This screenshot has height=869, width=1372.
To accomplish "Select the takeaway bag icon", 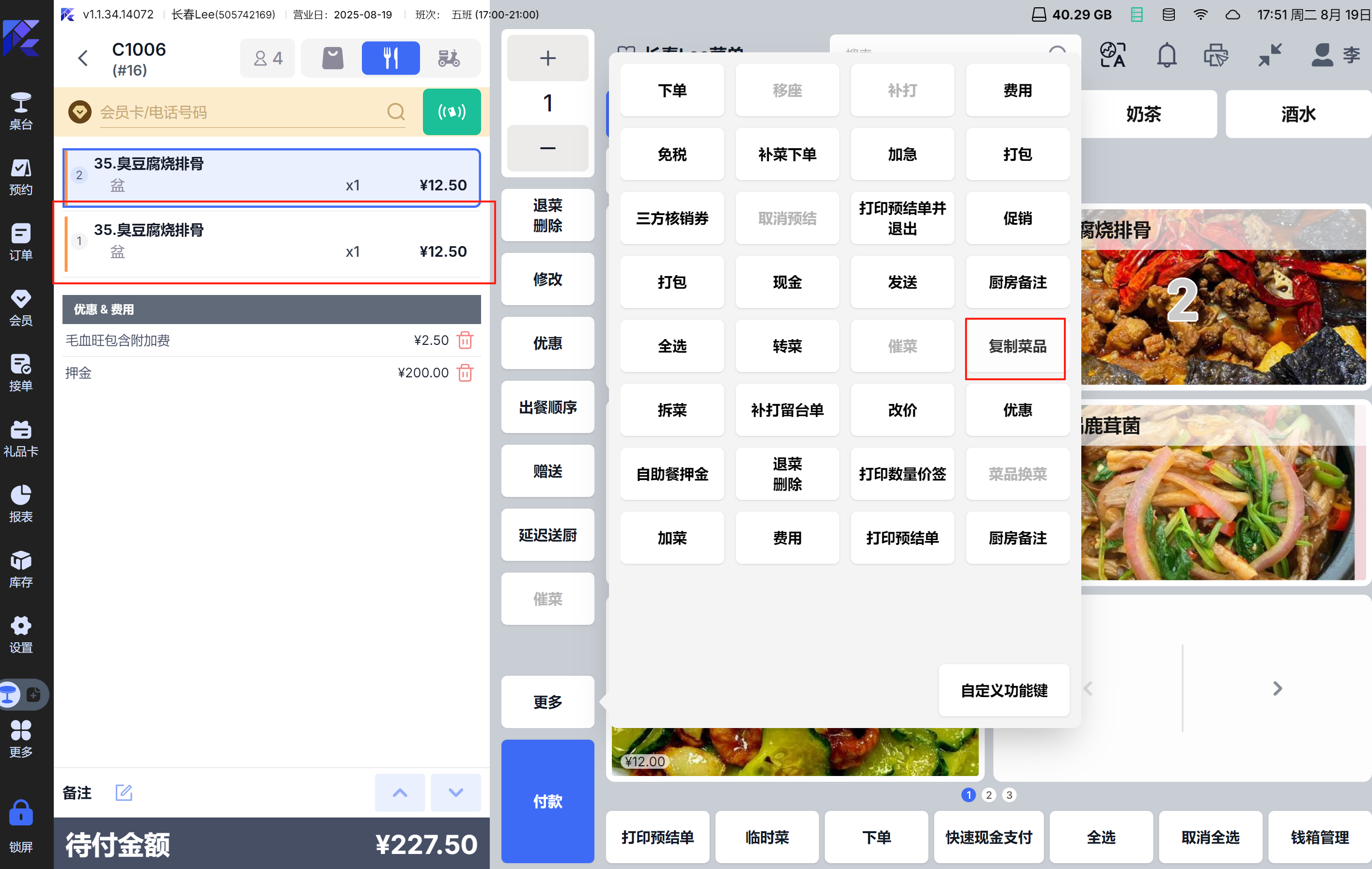I will click(333, 58).
